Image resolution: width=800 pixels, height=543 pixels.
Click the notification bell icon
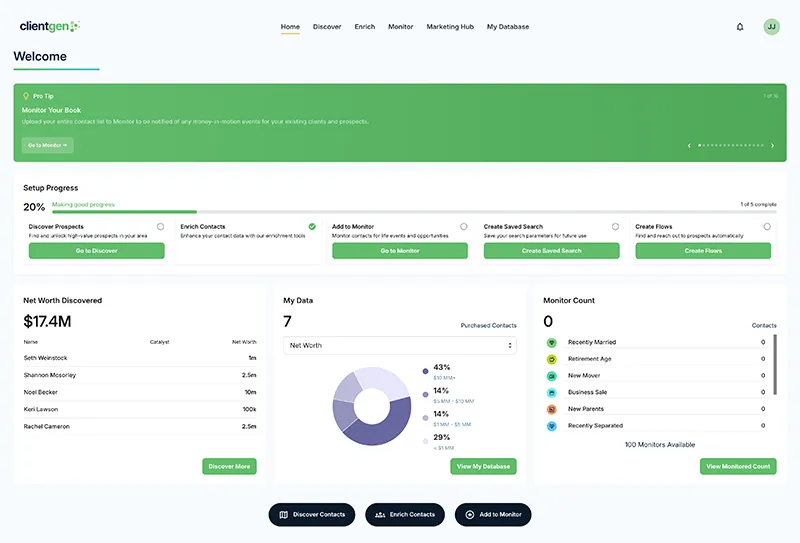(740, 27)
